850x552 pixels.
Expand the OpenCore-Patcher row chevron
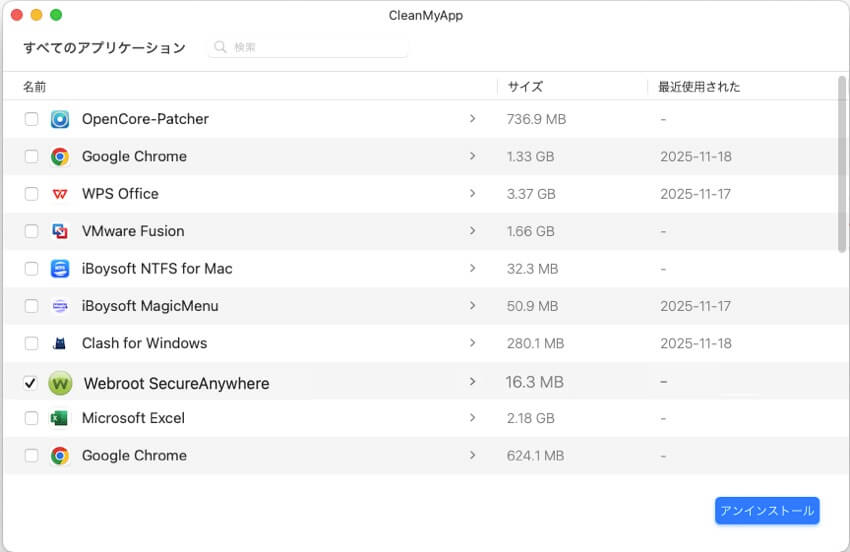tap(472, 118)
